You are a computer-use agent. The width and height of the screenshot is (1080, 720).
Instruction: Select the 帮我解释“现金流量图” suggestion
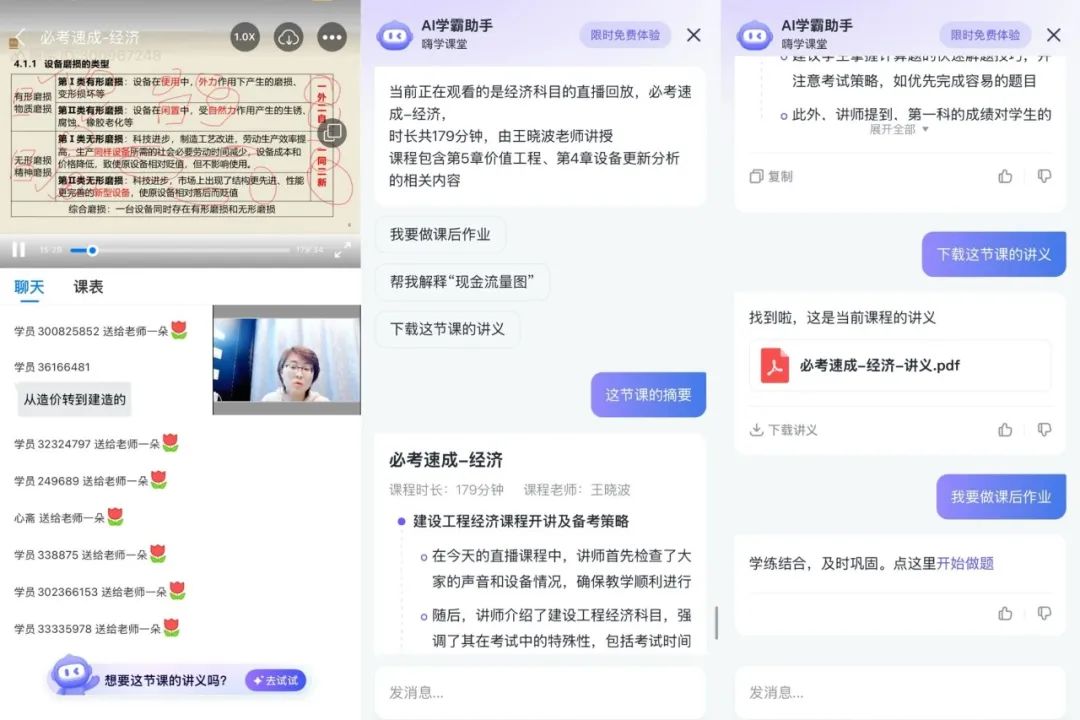[x=461, y=282]
